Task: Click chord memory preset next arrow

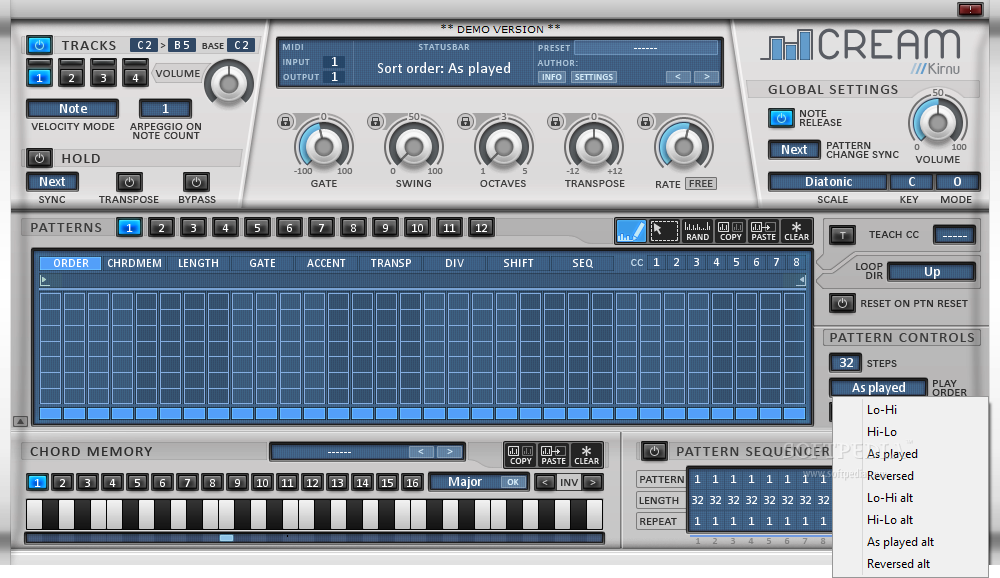Action: [x=450, y=452]
